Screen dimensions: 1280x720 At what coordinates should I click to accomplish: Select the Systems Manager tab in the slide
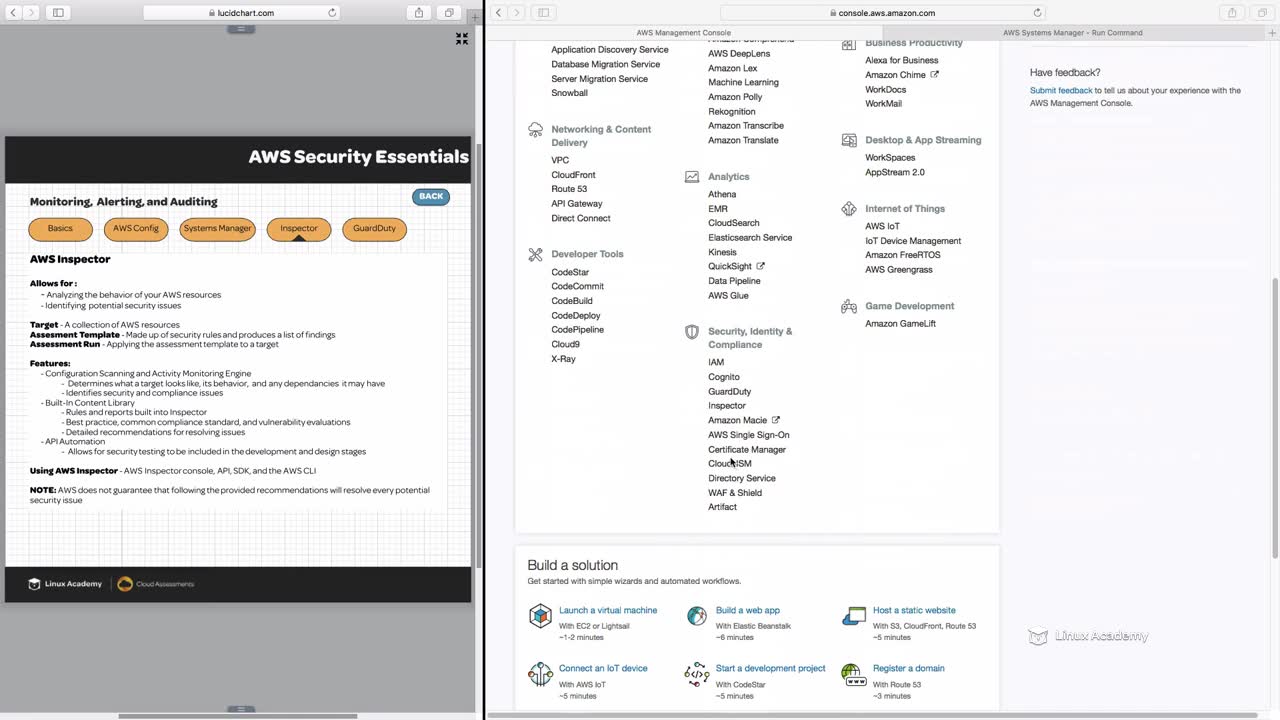(218, 229)
